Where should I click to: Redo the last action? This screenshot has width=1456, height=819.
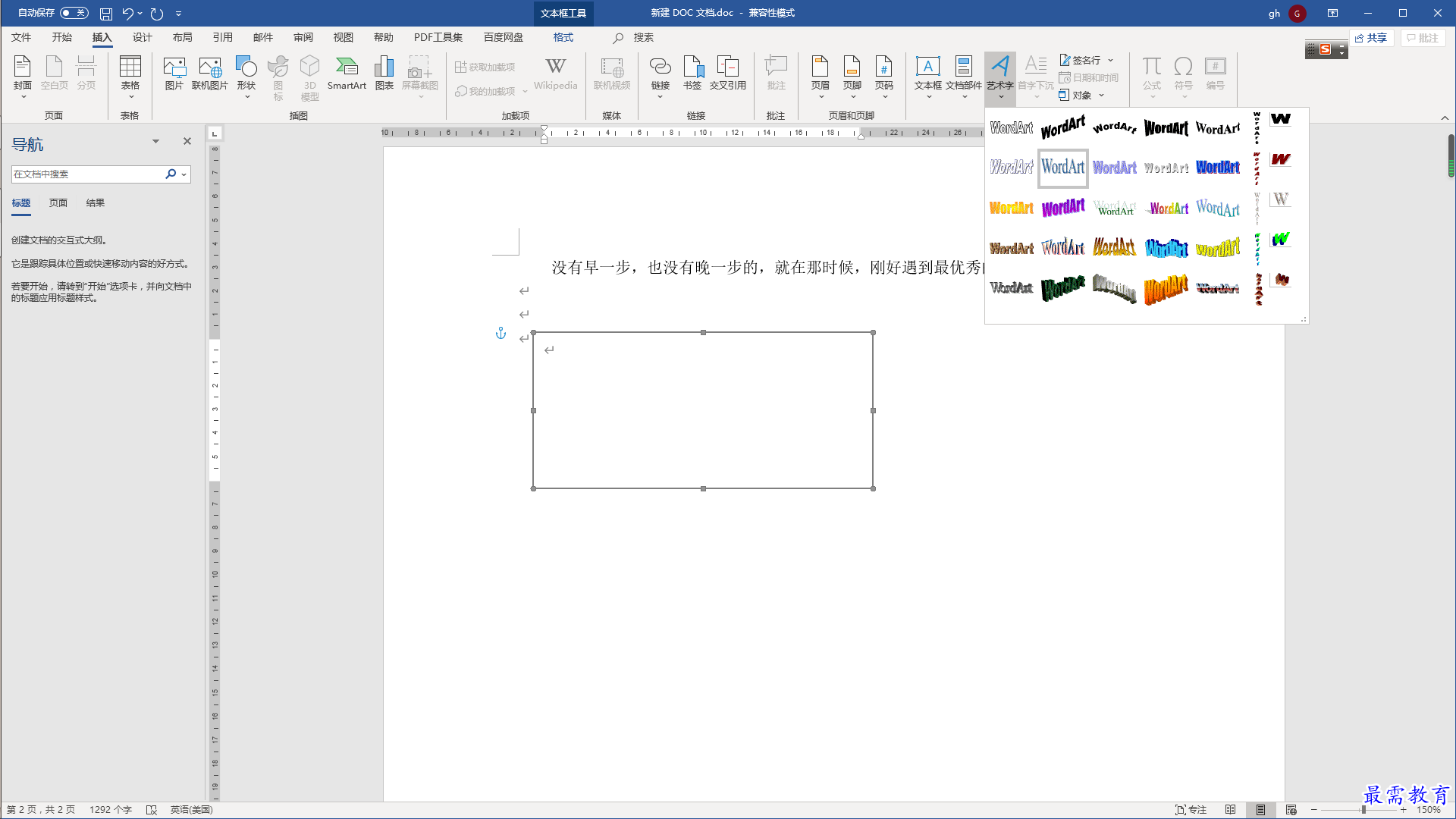(x=157, y=14)
